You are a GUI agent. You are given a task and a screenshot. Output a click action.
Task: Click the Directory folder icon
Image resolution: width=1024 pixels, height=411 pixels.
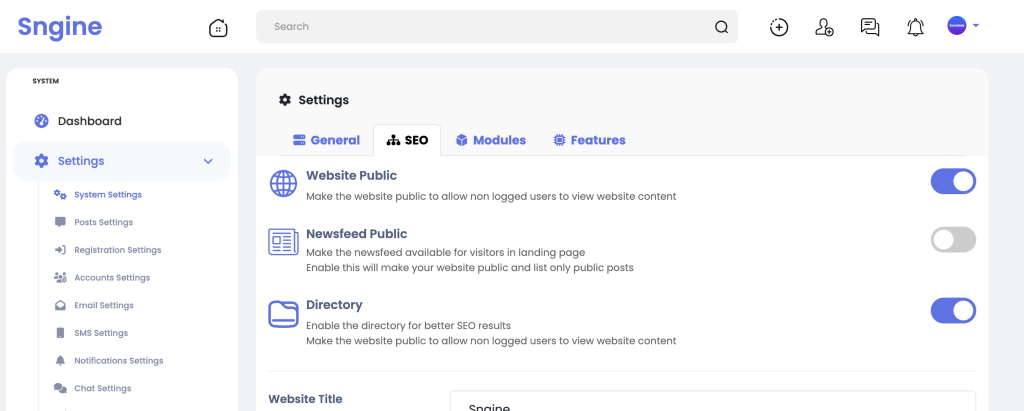click(283, 314)
